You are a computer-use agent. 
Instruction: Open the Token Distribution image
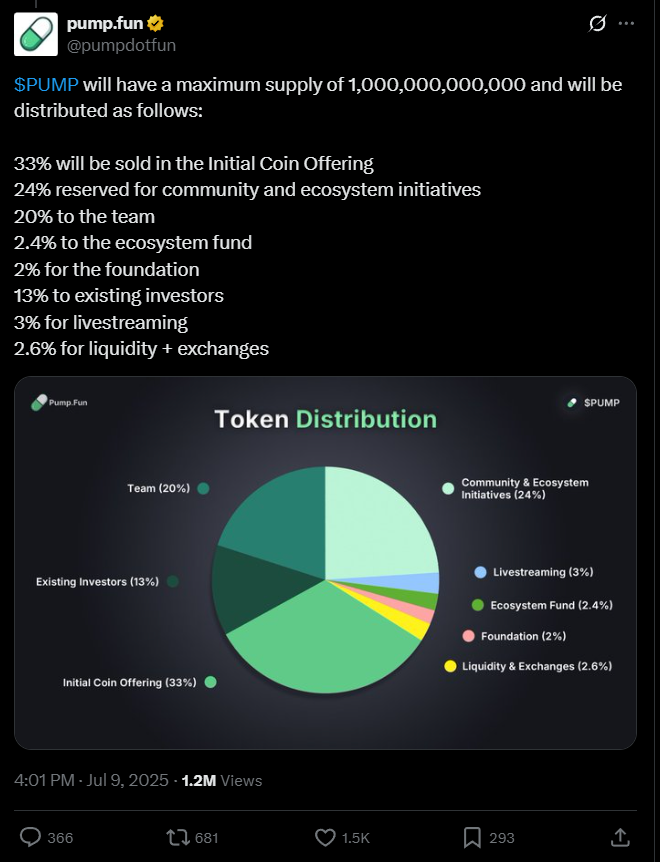pos(325,563)
